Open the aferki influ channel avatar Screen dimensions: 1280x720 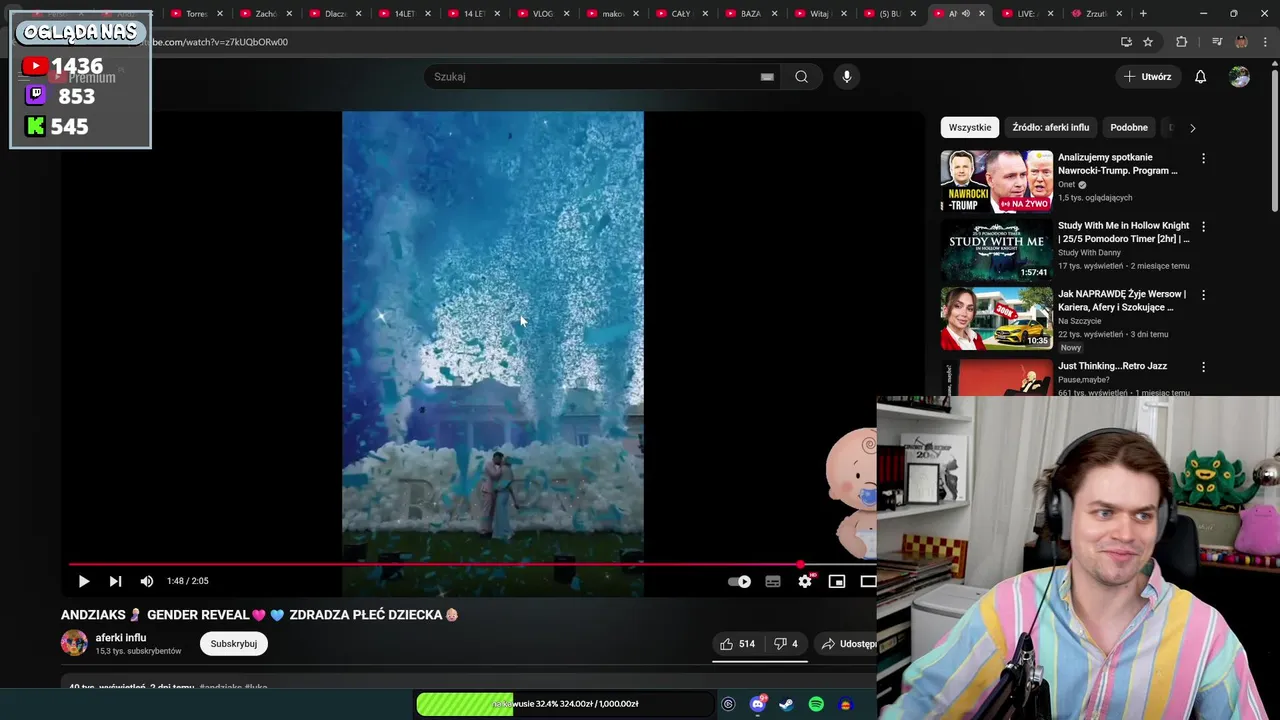[x=74, y=643]
